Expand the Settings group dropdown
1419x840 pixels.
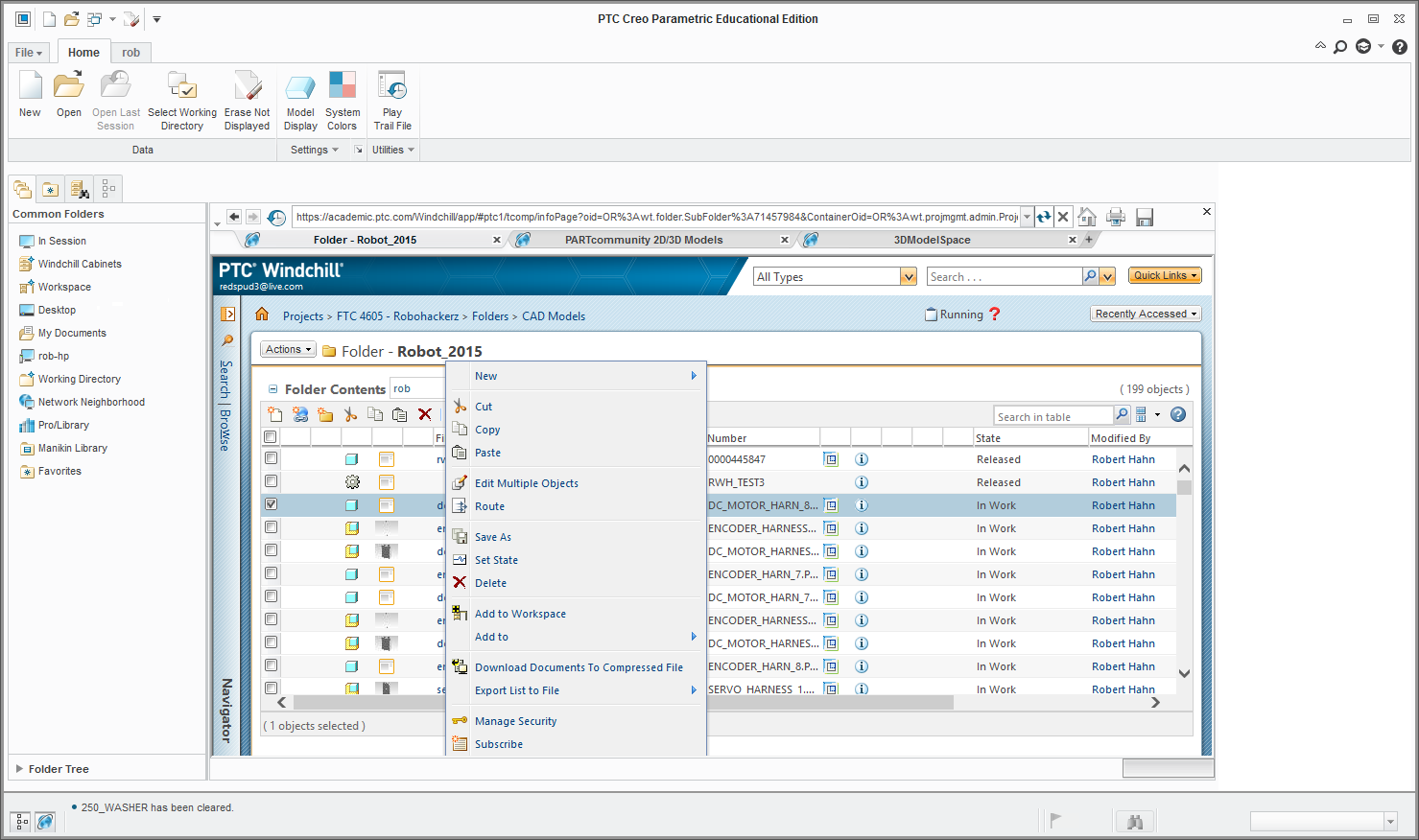[x=315, y=150]
